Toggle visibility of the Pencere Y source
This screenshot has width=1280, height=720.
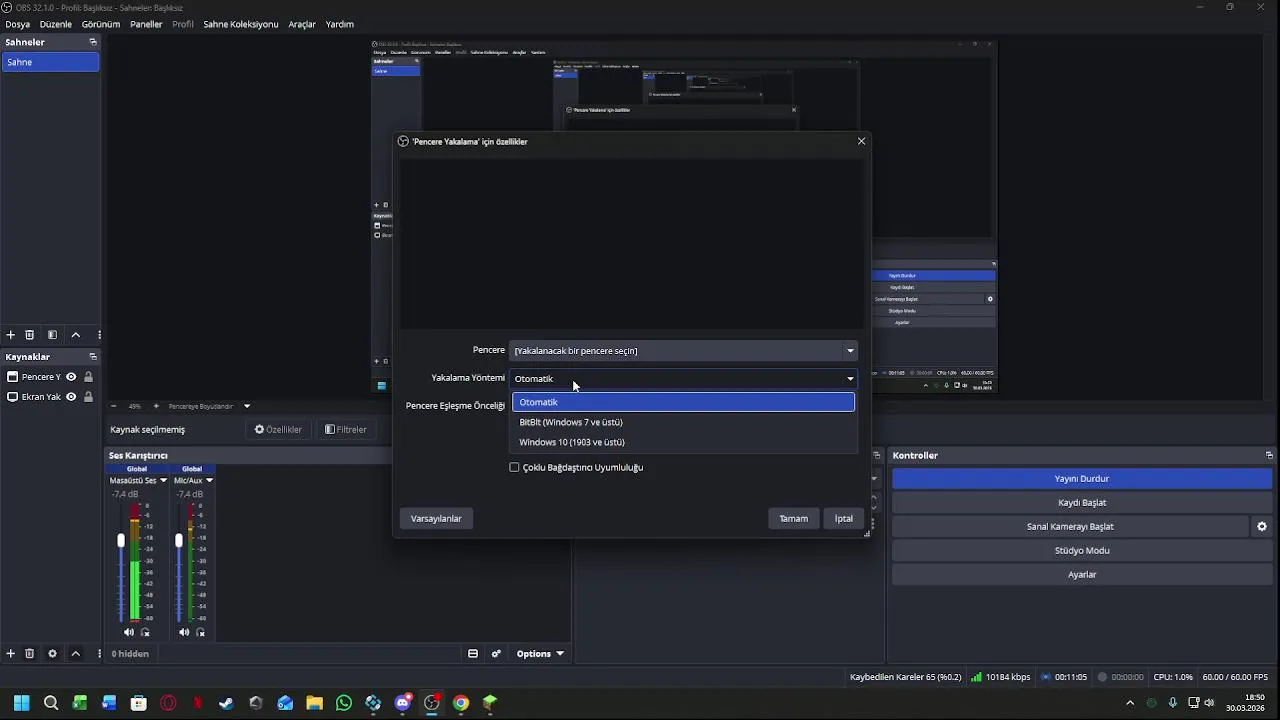coord(71,377)
